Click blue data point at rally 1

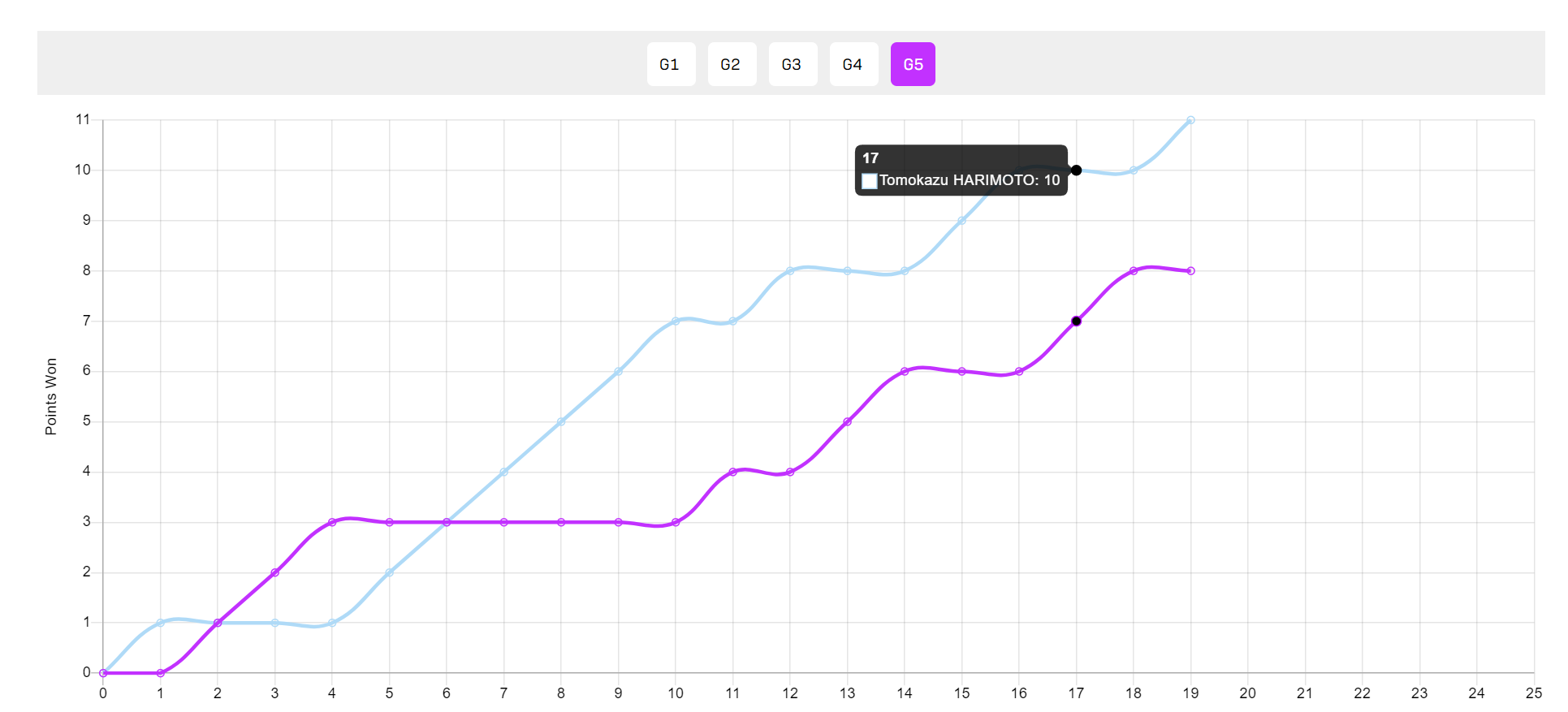[x=160, y=623]
